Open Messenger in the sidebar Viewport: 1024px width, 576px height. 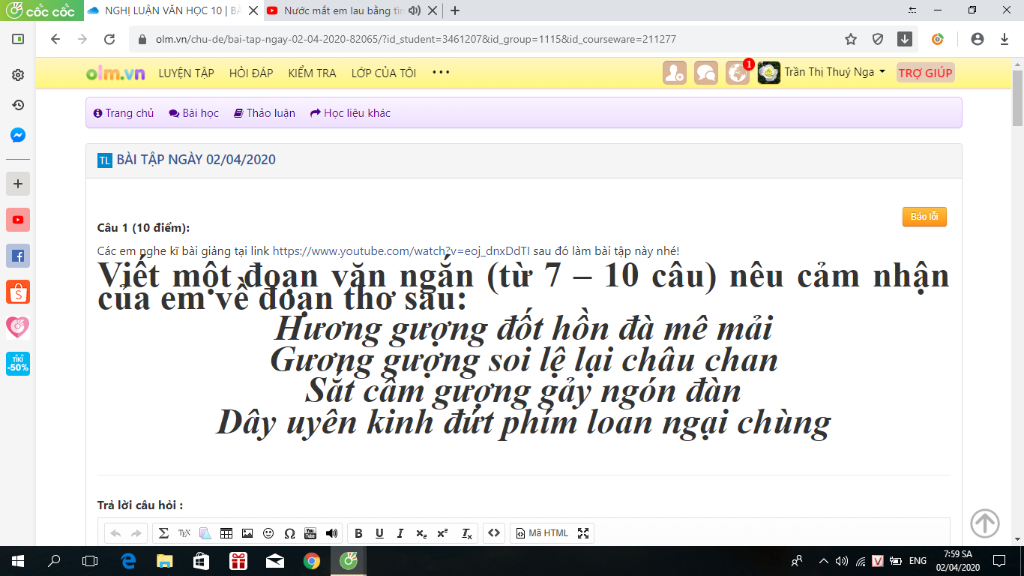[18, 135]
